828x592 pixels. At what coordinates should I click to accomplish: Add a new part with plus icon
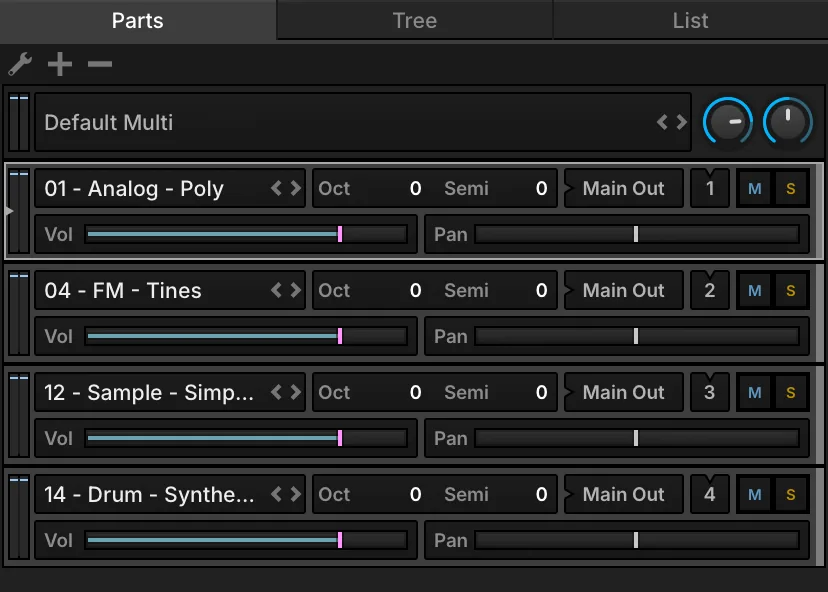(60, 64)
